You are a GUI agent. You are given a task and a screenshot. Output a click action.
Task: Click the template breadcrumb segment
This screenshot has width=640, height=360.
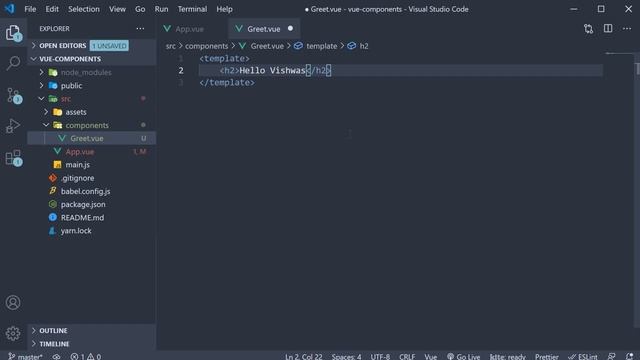(x=316, y=46)
